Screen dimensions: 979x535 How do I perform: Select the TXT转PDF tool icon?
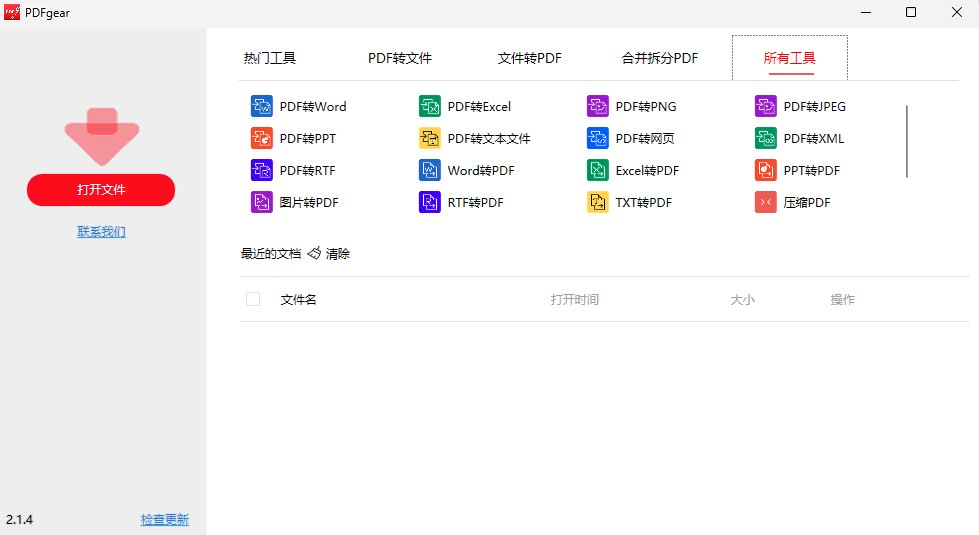[x=598, y=203]
